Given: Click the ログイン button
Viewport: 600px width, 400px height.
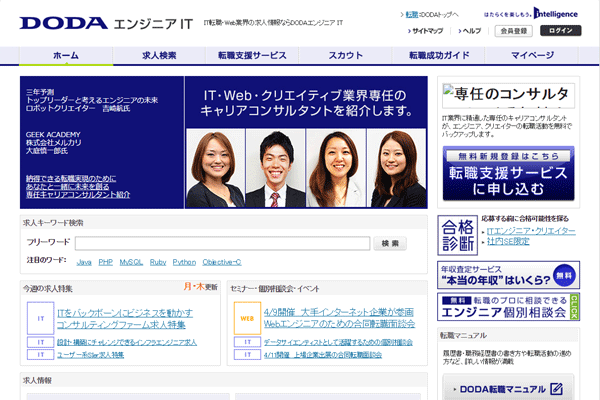Looking at the screenshot, I should point(561,31).
